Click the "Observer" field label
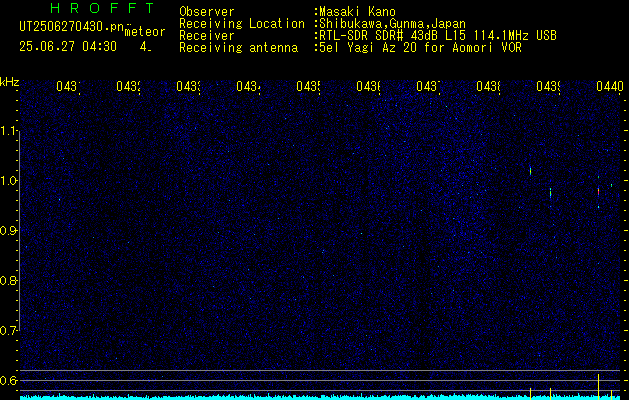The width and height of the screenshot is (629, 400). click(x=207, y=12)
